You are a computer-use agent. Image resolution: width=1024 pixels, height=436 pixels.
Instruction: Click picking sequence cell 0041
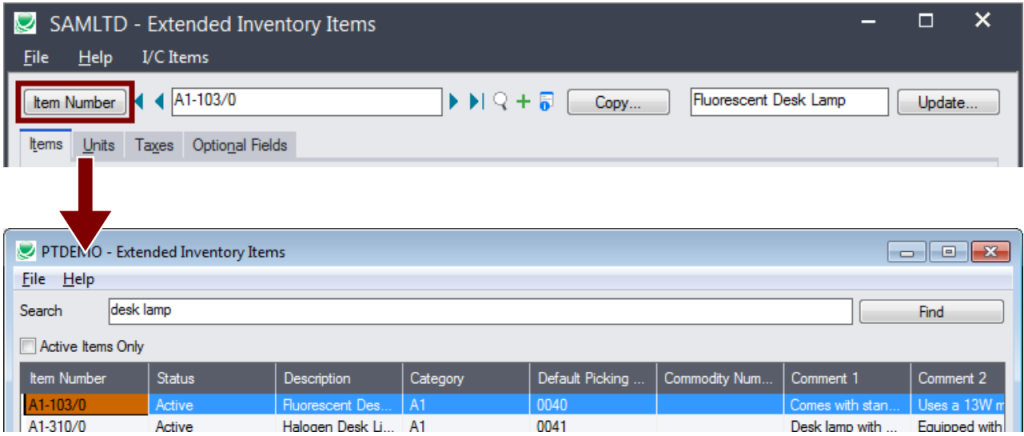[592, 425]
